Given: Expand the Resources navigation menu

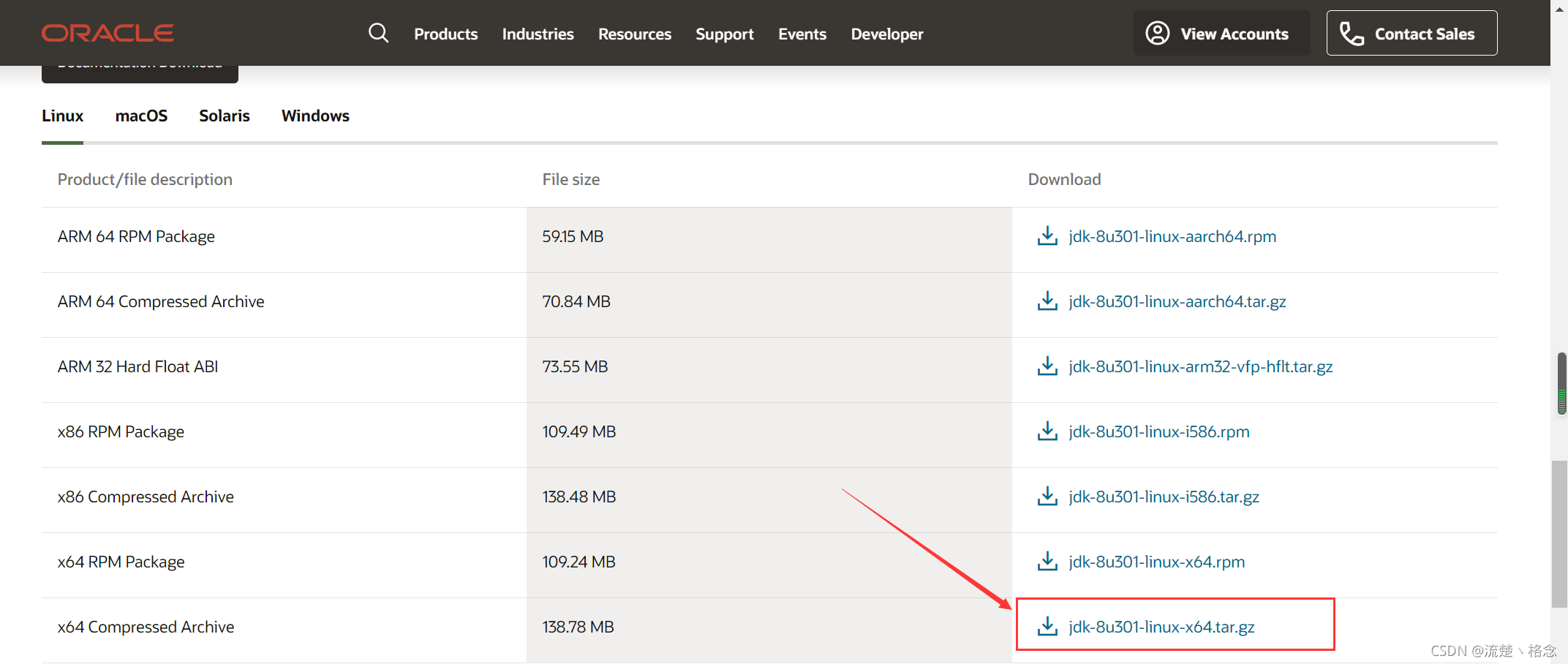Looking at the screenshot, I should tap(634, 34).
